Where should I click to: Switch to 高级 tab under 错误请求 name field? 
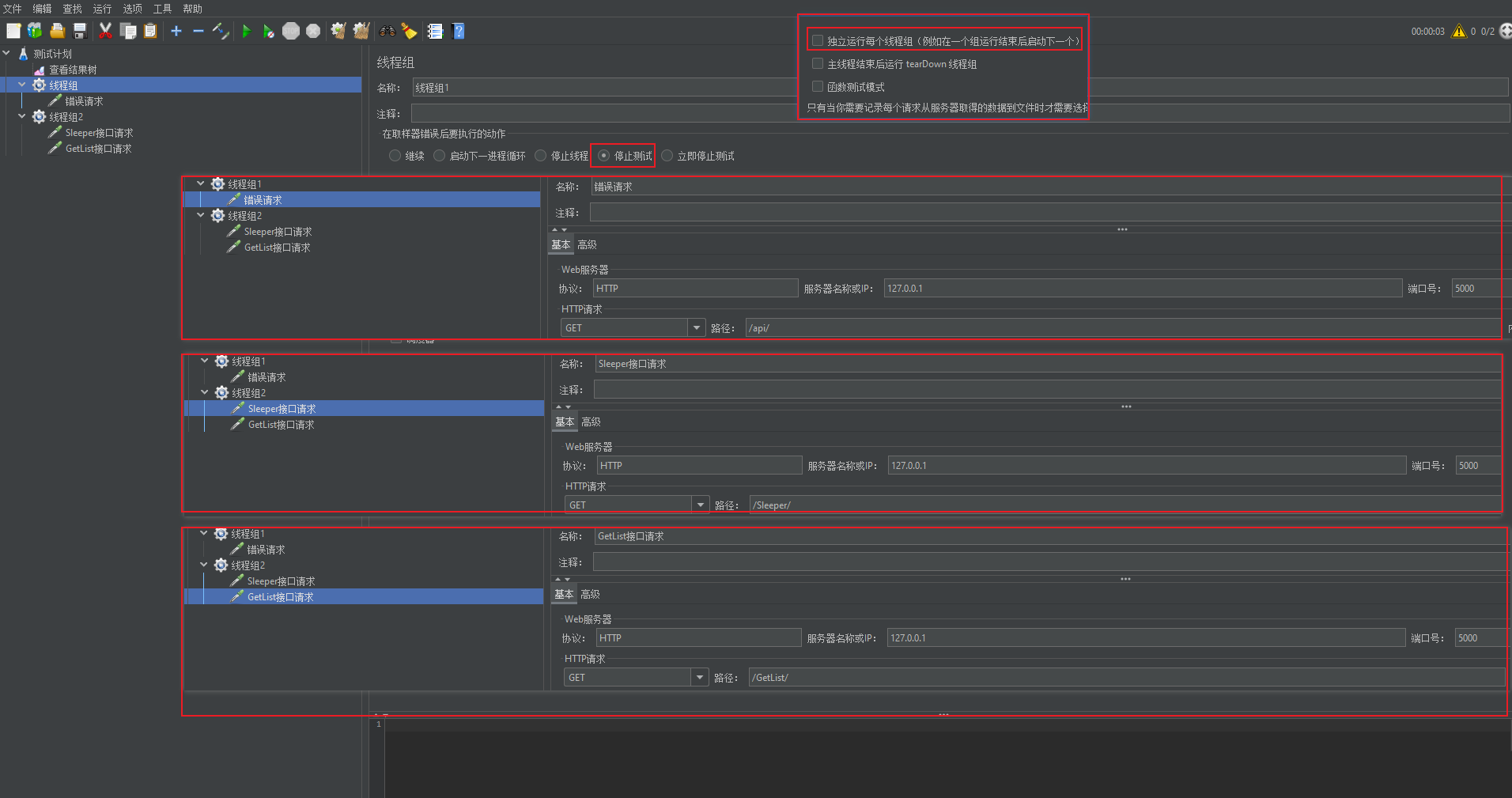588,245
